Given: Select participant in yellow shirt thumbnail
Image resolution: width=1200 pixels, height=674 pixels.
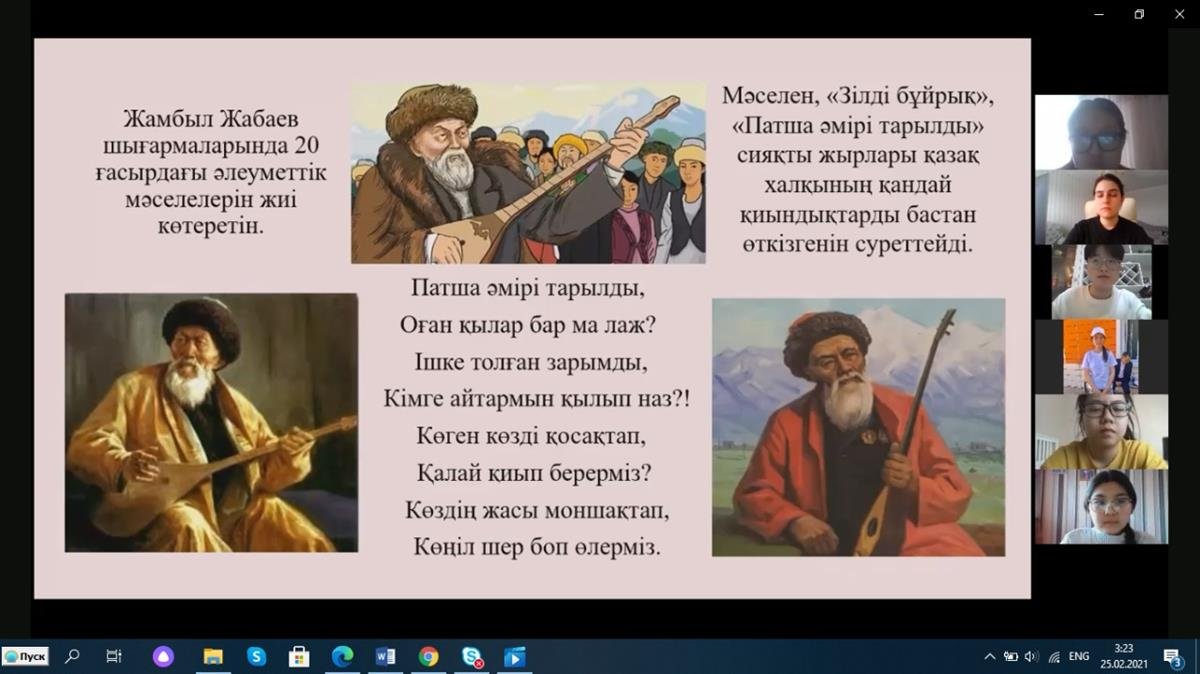Looking at the screenshot, I should pyautogui.click(x=1101, y=432).
